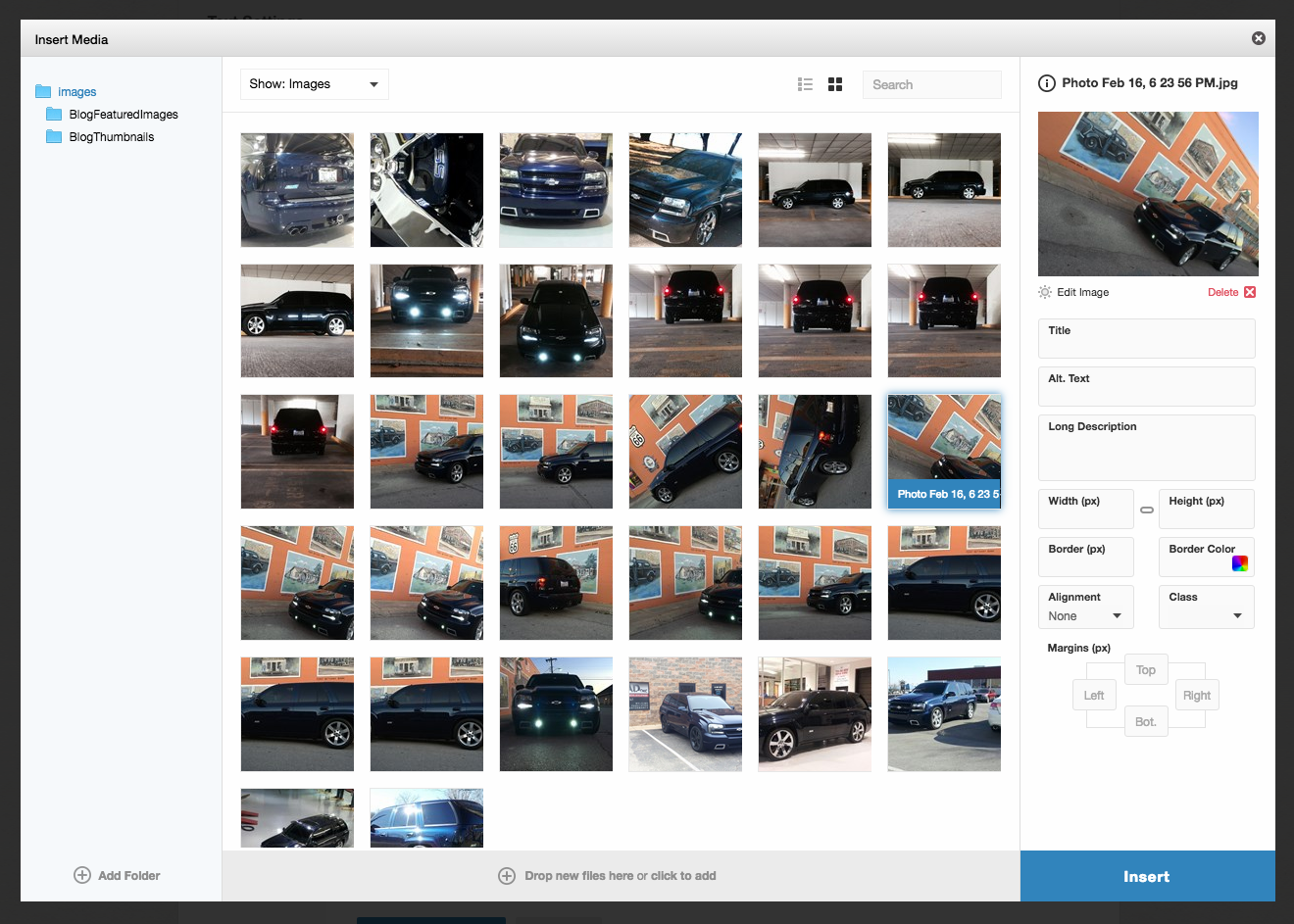Open the Show: Images filter dropdown
This screenshot has width=1294, height=924.
pyautogui.click(x=314, y=84)
